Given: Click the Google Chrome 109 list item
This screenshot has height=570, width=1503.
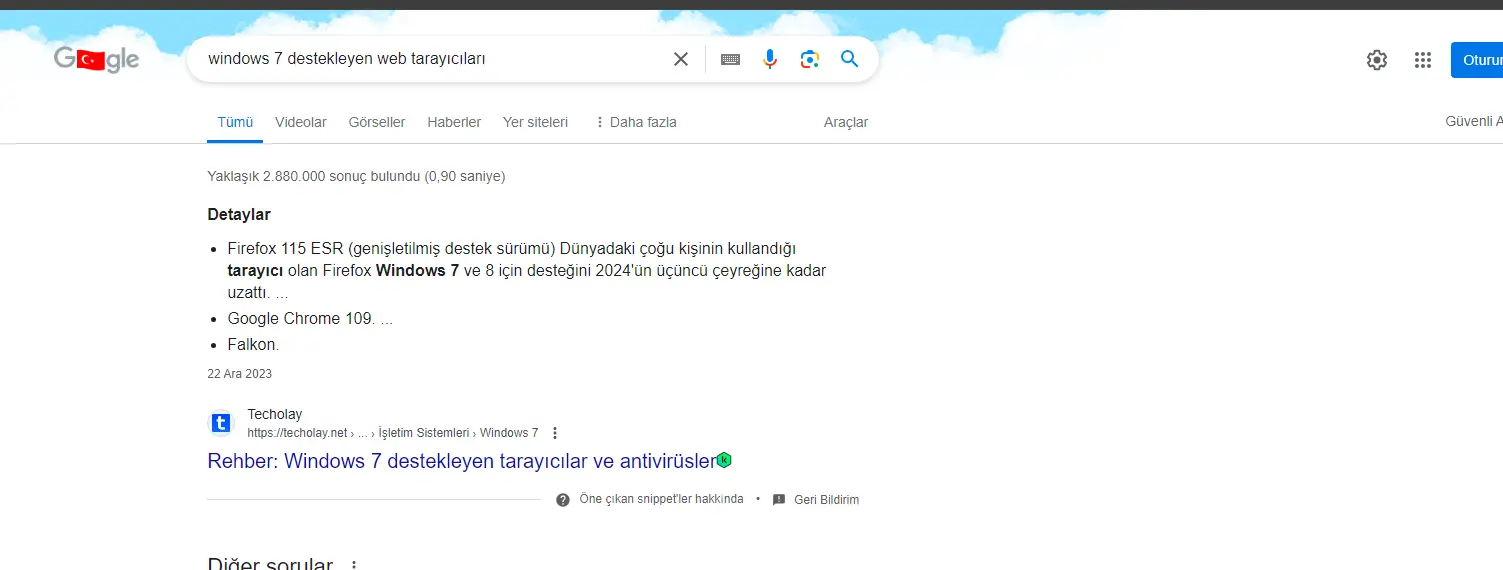Looking at the screenshot, I should point(310,319).
